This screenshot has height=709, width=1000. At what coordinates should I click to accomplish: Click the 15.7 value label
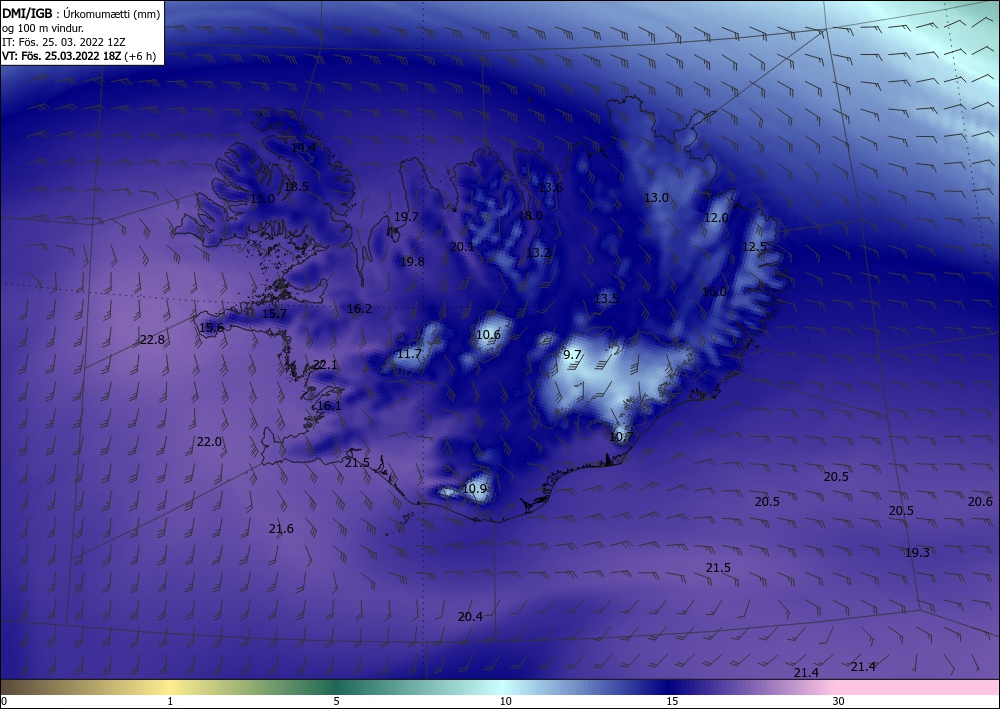pyautogui.click(x=274, y=314)
